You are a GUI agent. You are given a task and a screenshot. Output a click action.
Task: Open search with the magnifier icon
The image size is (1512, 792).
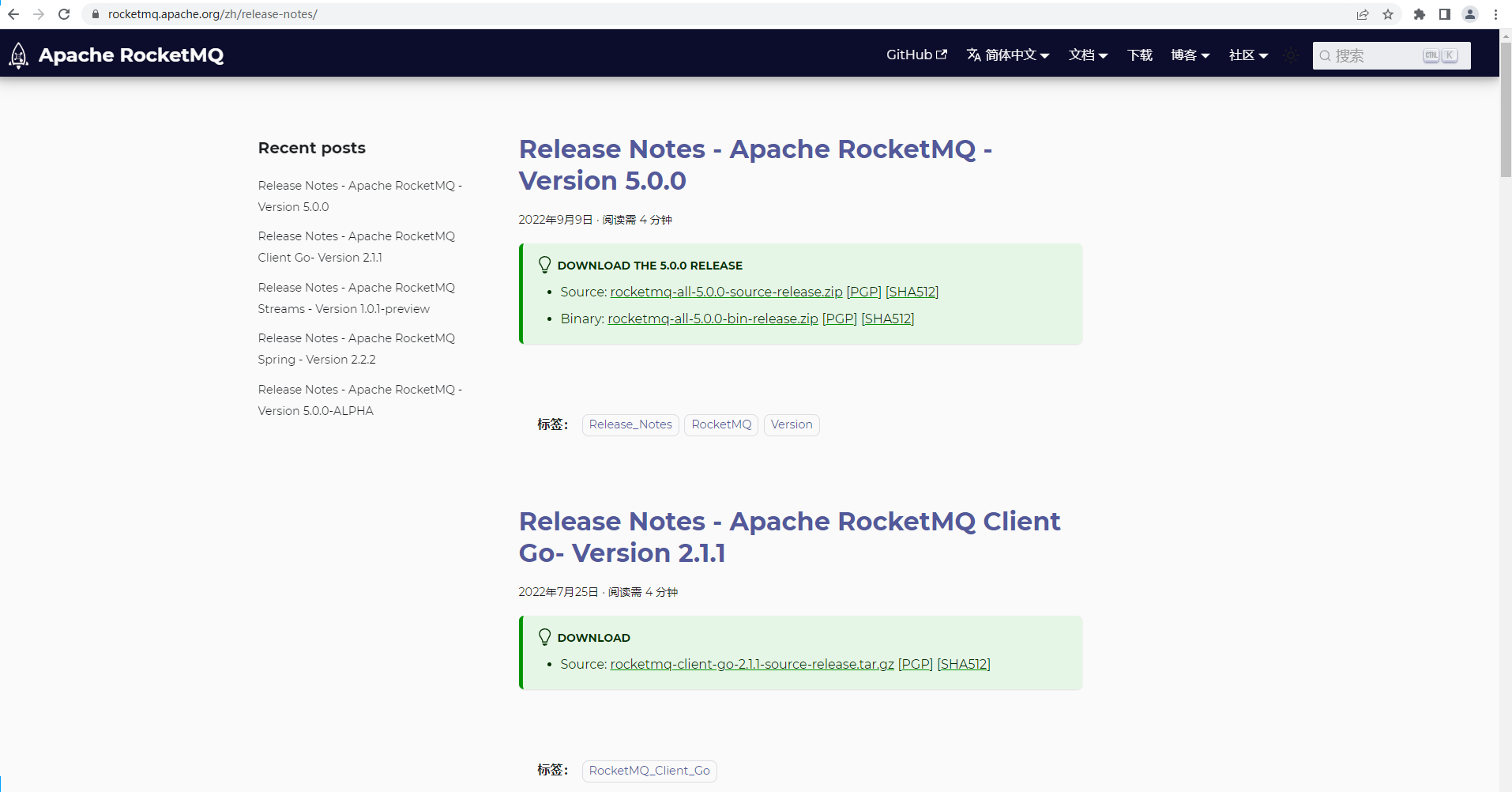pos(1326,55)
